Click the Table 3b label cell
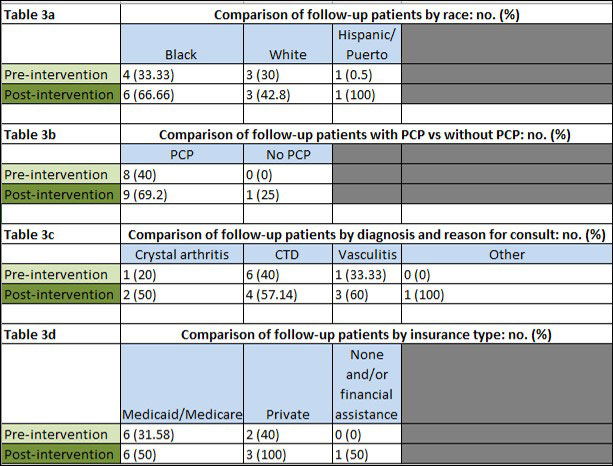 pyautogui.click(x=60, y=131)
